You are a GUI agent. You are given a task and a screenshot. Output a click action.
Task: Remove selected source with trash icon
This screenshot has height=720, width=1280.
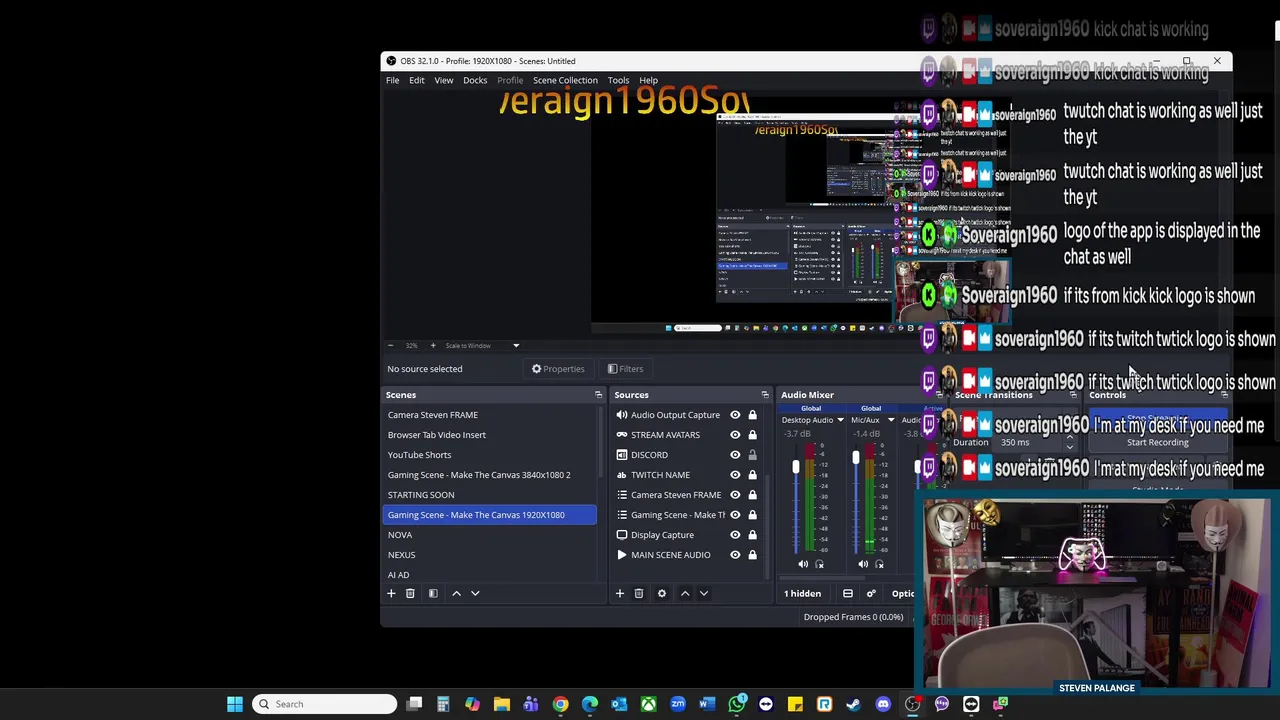coord(638,594)
